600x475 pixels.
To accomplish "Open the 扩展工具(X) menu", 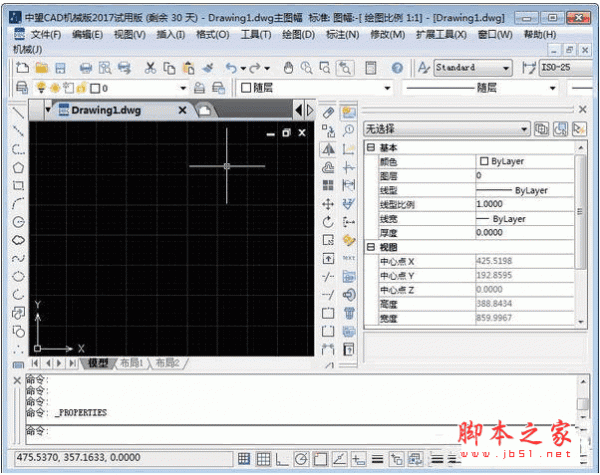I will (442, 35).
